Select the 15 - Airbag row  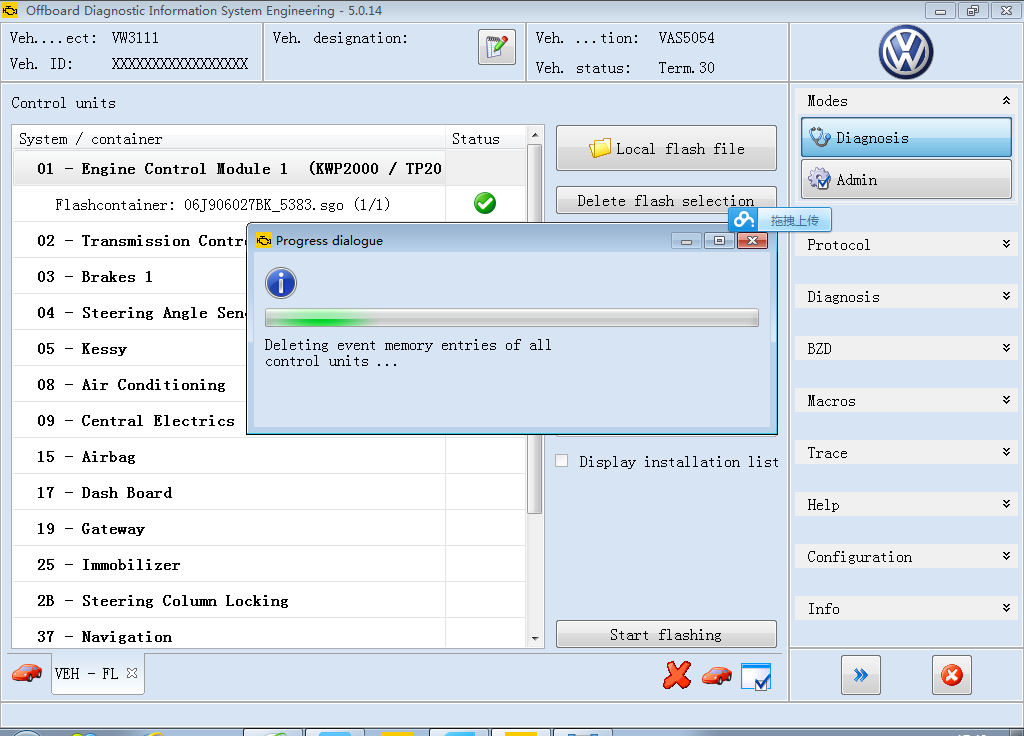pos(269,456)
